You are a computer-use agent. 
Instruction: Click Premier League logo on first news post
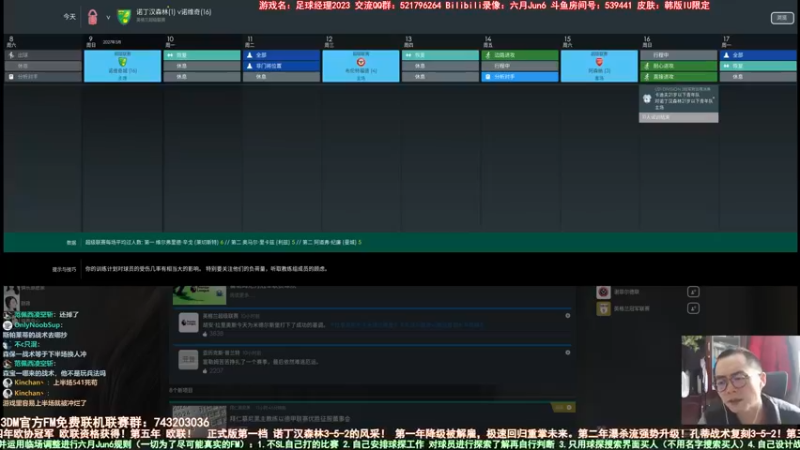[x=188, y=322]
